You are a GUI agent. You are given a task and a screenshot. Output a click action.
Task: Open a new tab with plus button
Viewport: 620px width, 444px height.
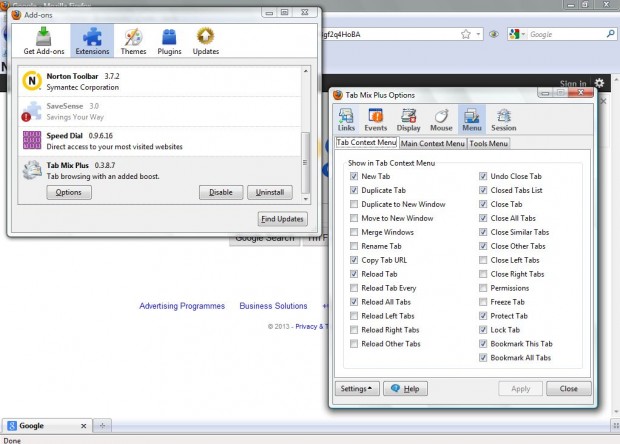point(102,426)
